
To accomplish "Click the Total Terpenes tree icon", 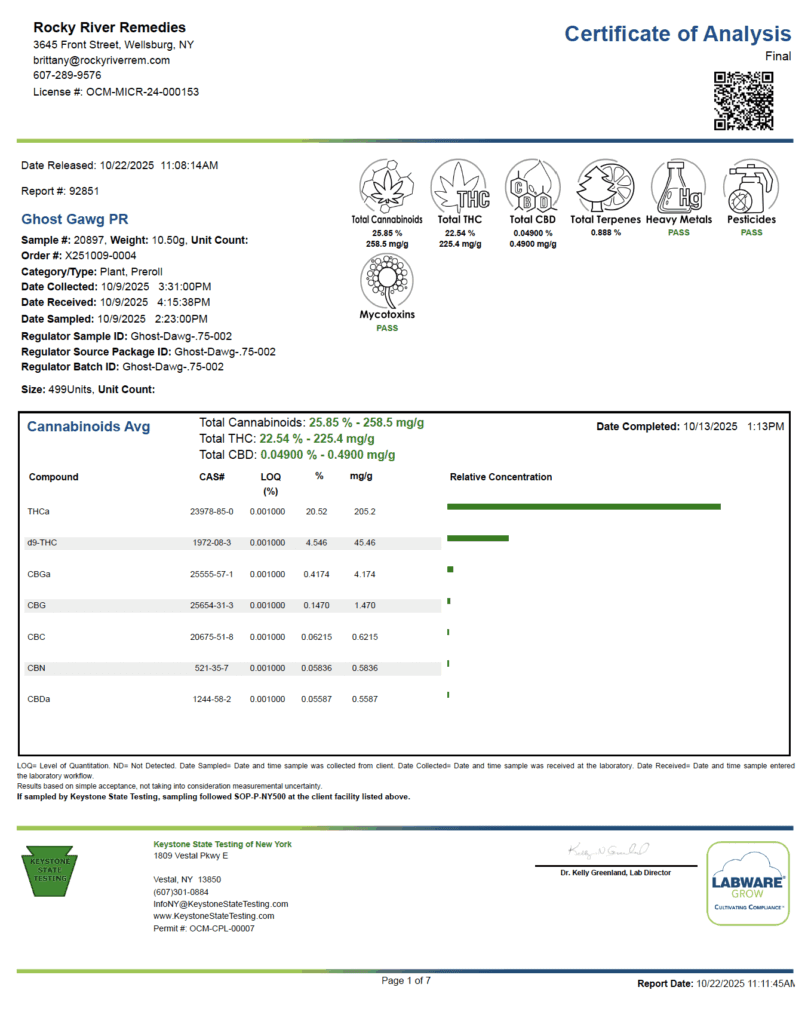I will [605, 185].
